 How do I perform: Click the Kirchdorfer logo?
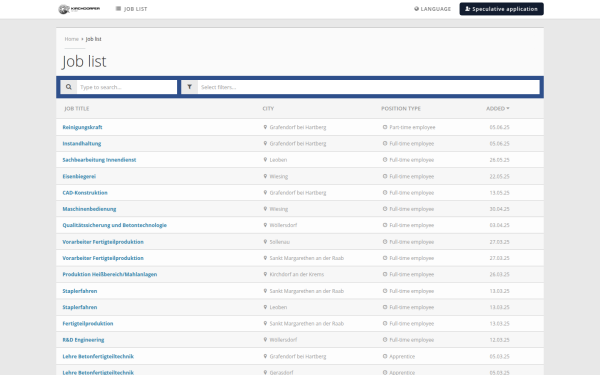coord(79,9)
